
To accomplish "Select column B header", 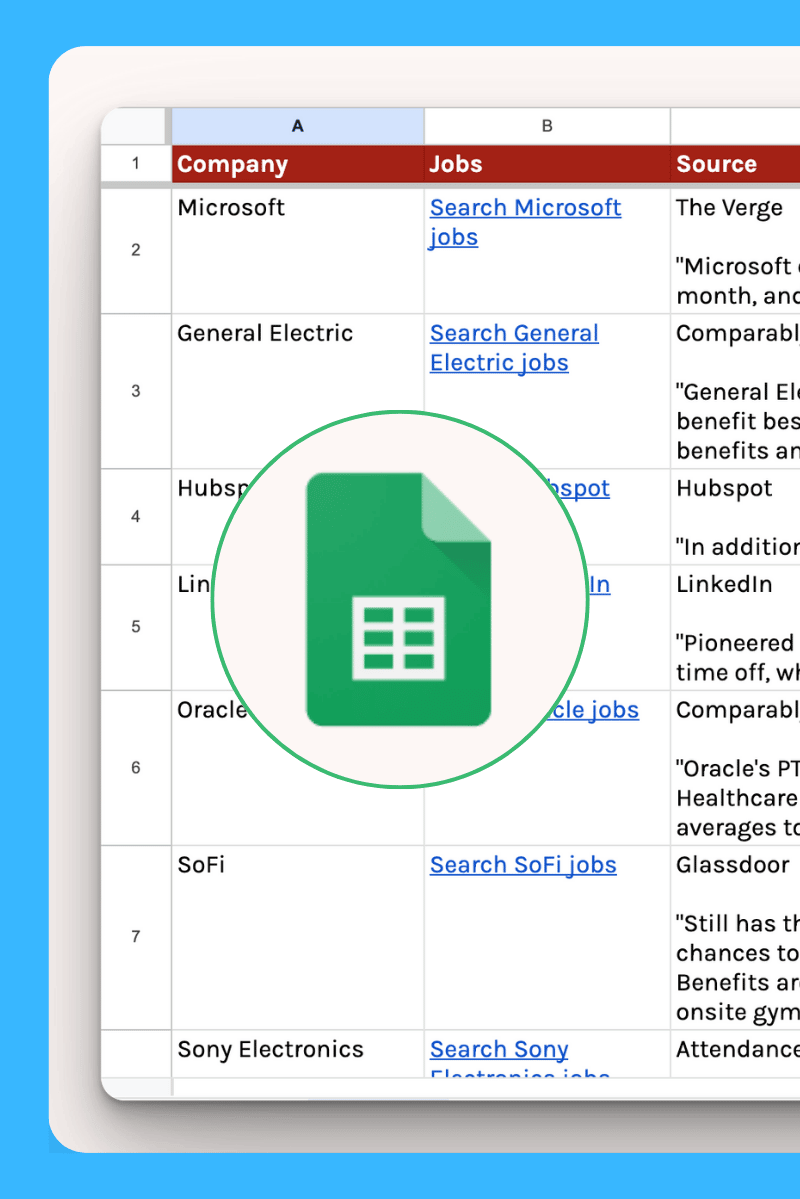I will (547, 126).
